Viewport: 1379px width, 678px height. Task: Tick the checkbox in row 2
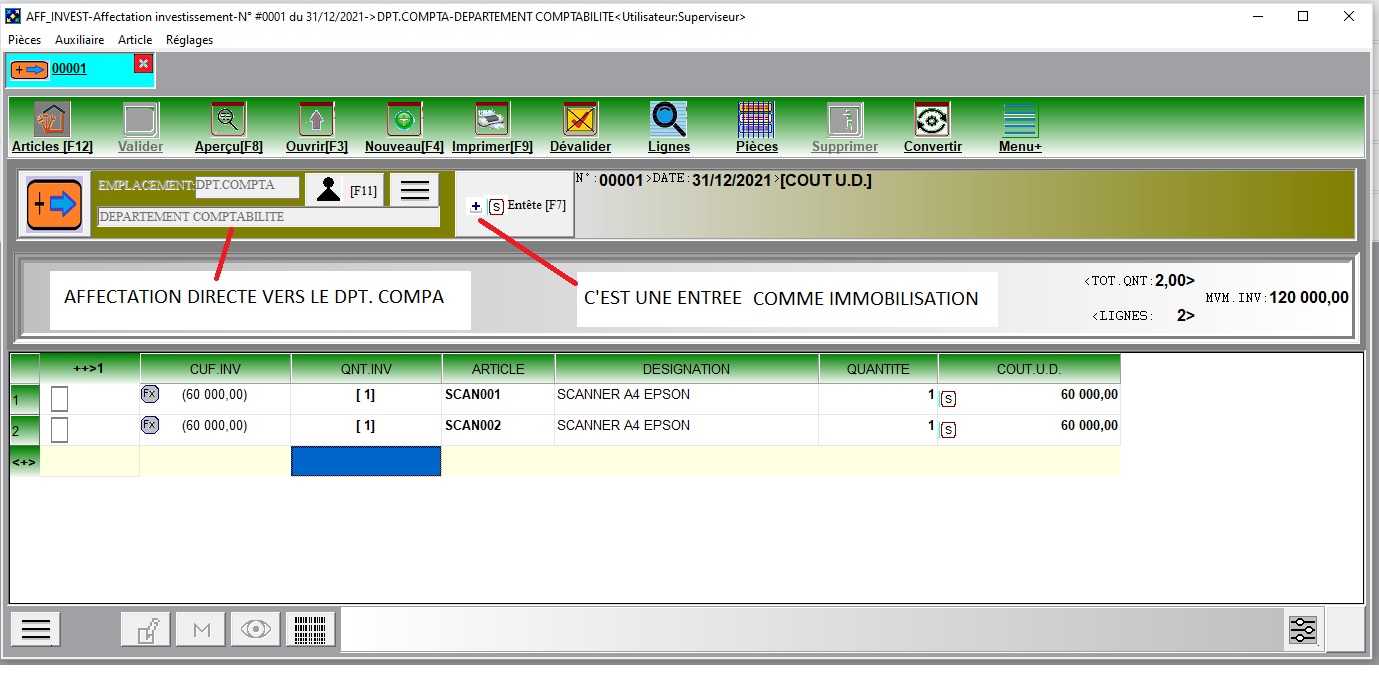[x=60, y=430]
